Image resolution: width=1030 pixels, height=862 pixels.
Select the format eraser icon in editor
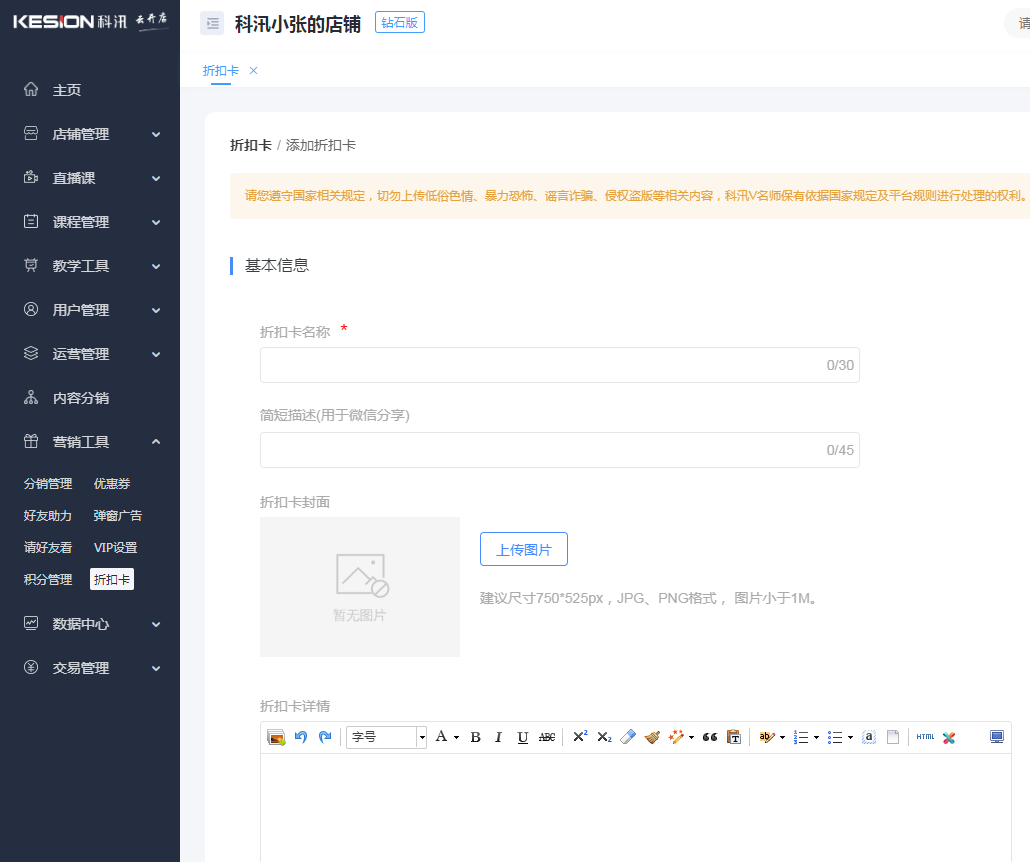click(628, 737)
